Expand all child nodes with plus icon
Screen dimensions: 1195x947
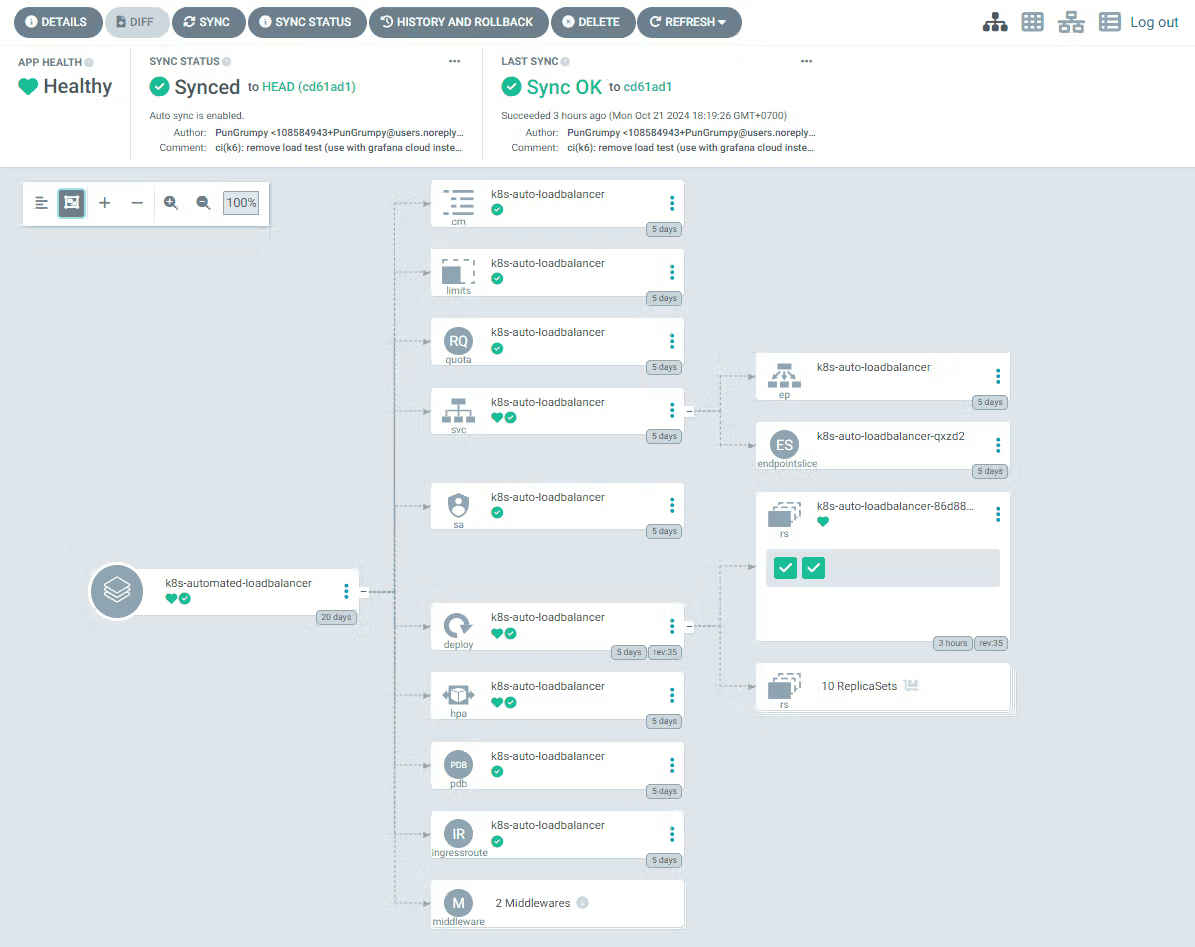point(105,203)
